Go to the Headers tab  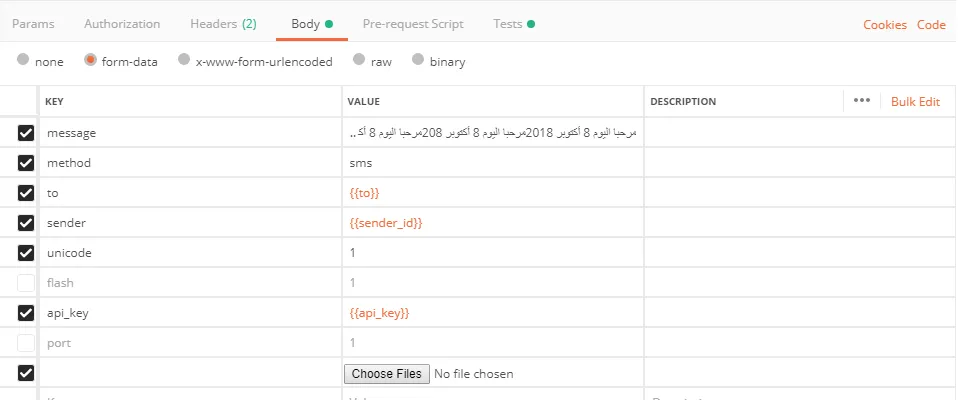222,24
